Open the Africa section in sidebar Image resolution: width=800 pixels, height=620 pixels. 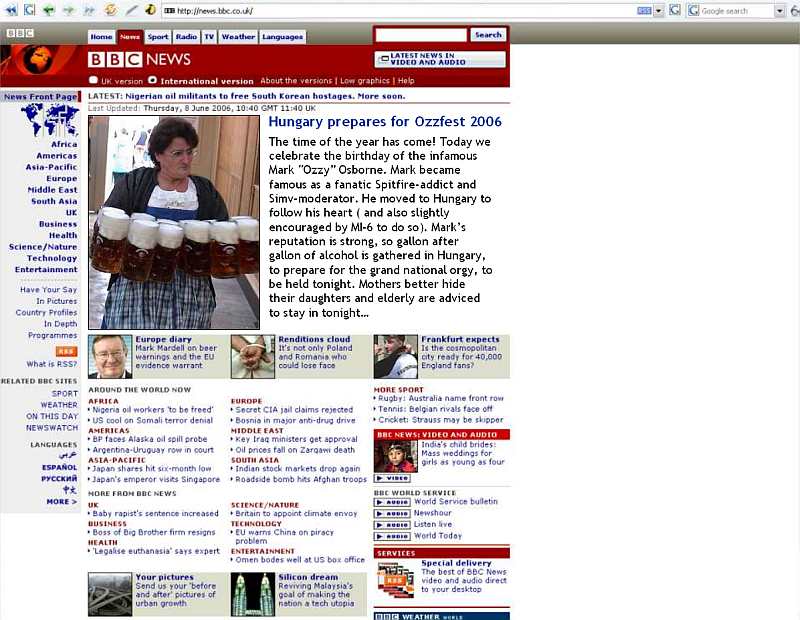click(x=64, y=144)
